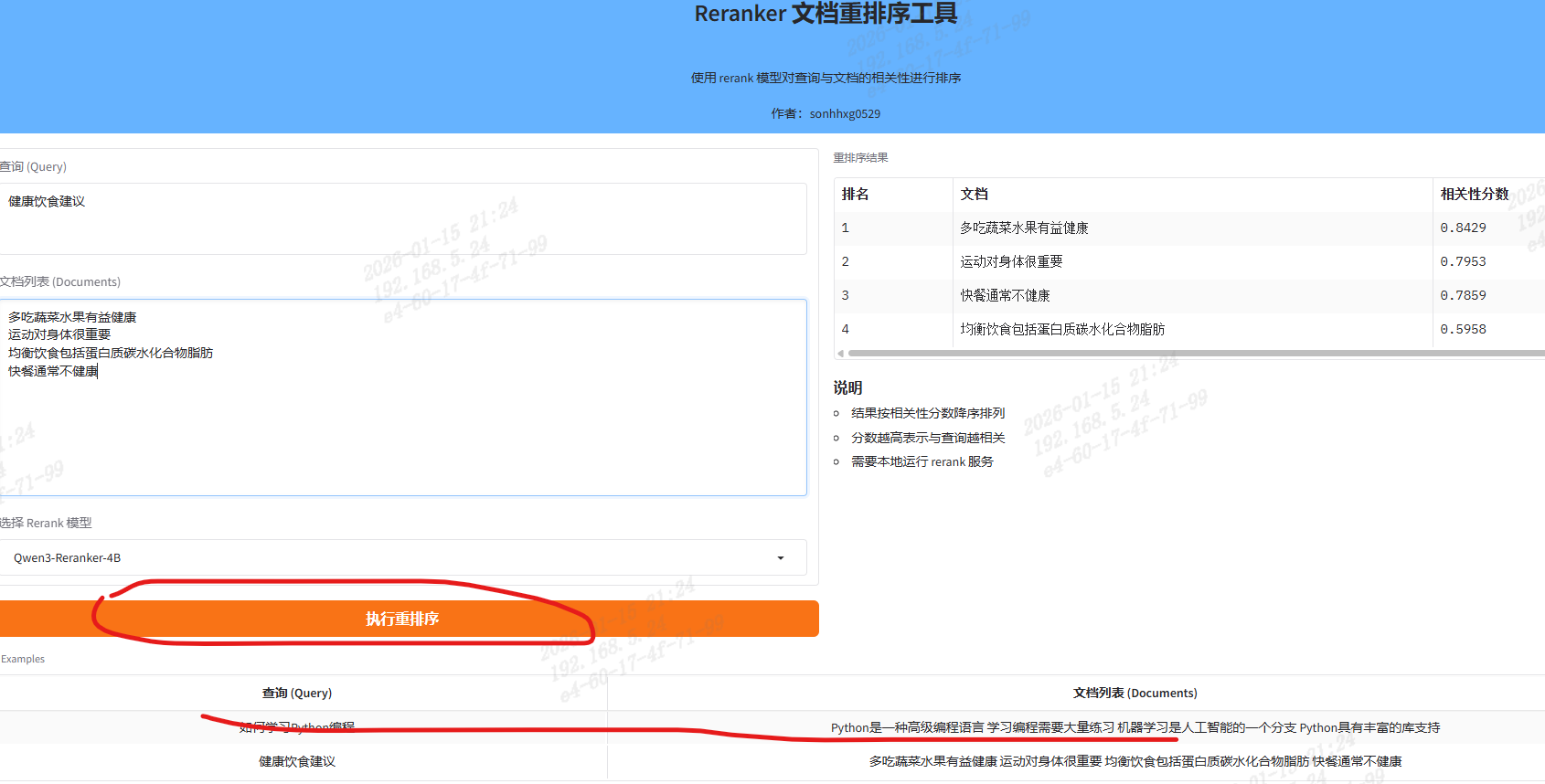1545x784 pixels.
Task: Select result cell 运动对身体很重要 in results table
Action: click(x=1011, y=262)
